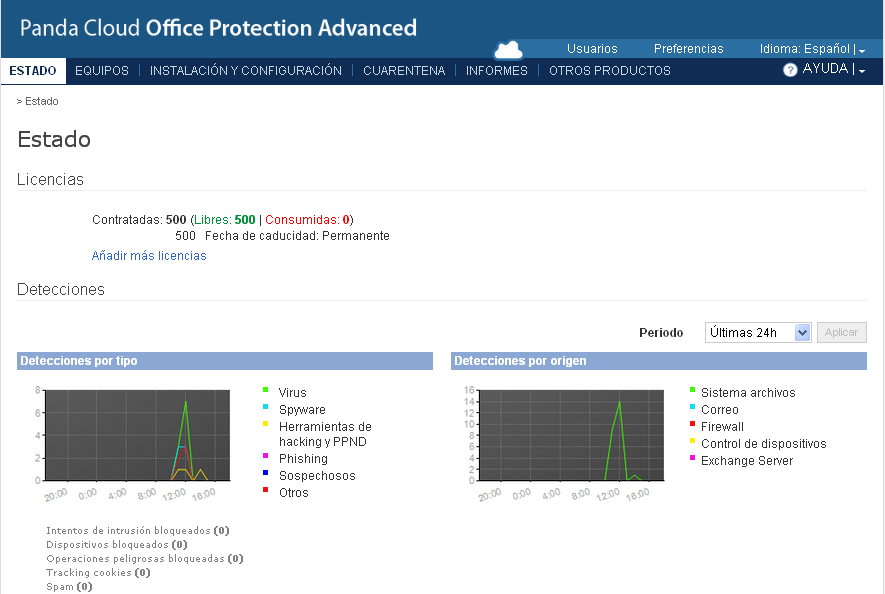The width and height of the screenshot is (885, 594).
Task: Click the 'Sistema archivos' legend label
Action: 748,392
